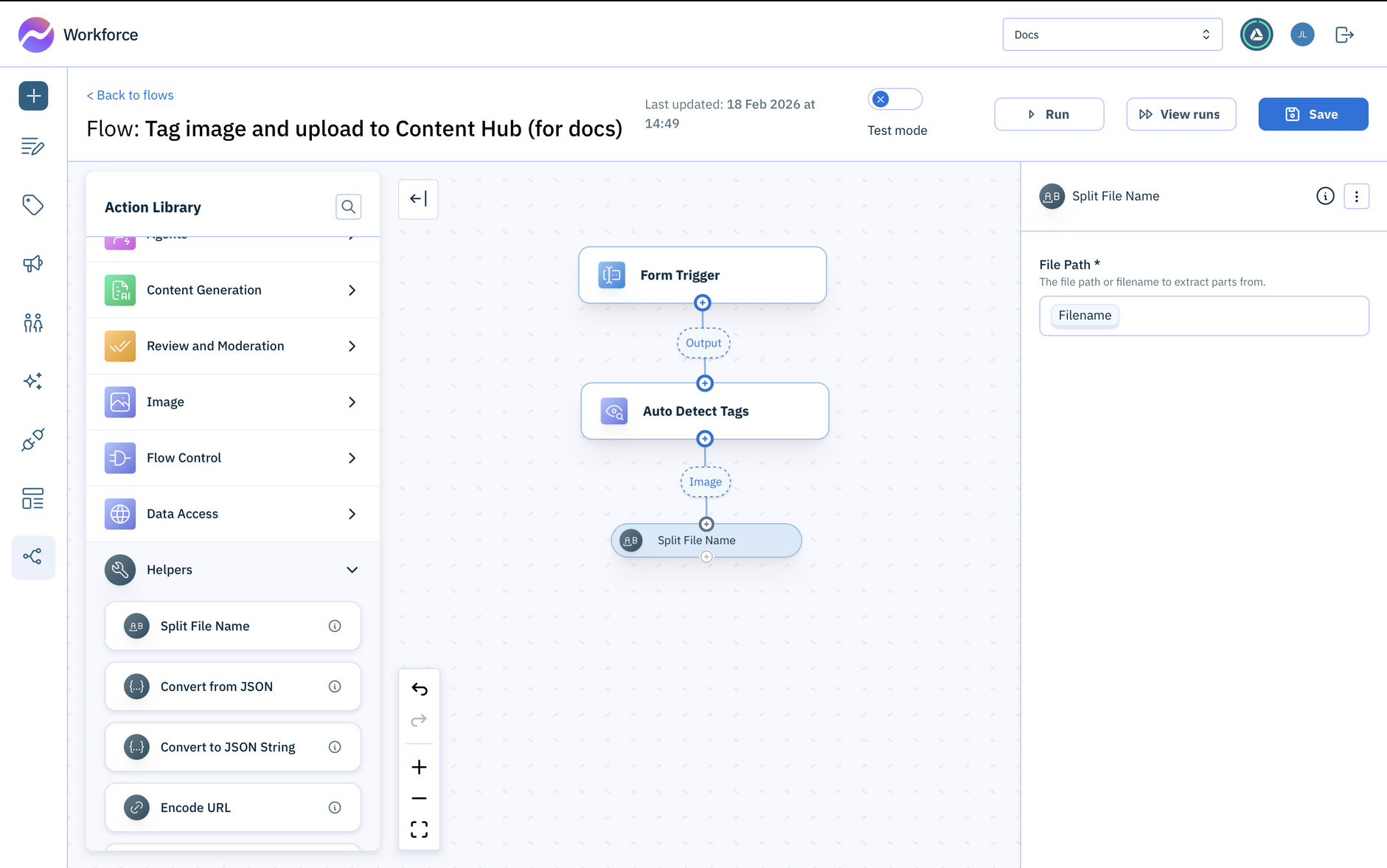Select the tag icon in the left sidebar
Image resolution: width=1387 pixels, height=868 pixels.
coord(33,205)
